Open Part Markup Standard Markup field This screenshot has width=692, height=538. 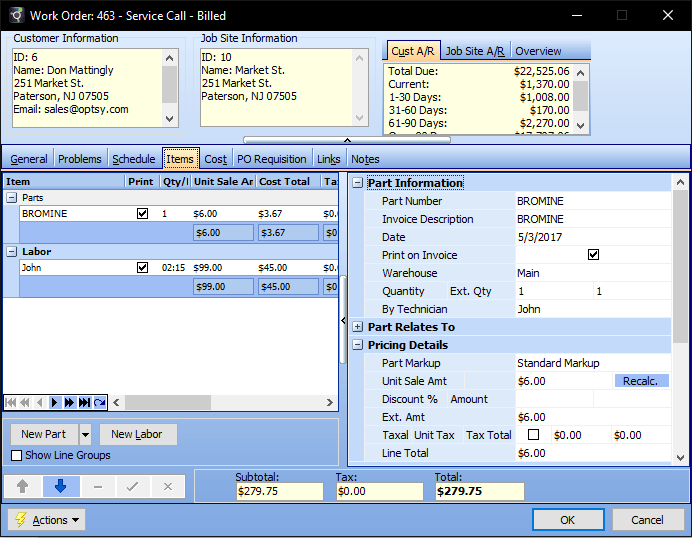593,363
